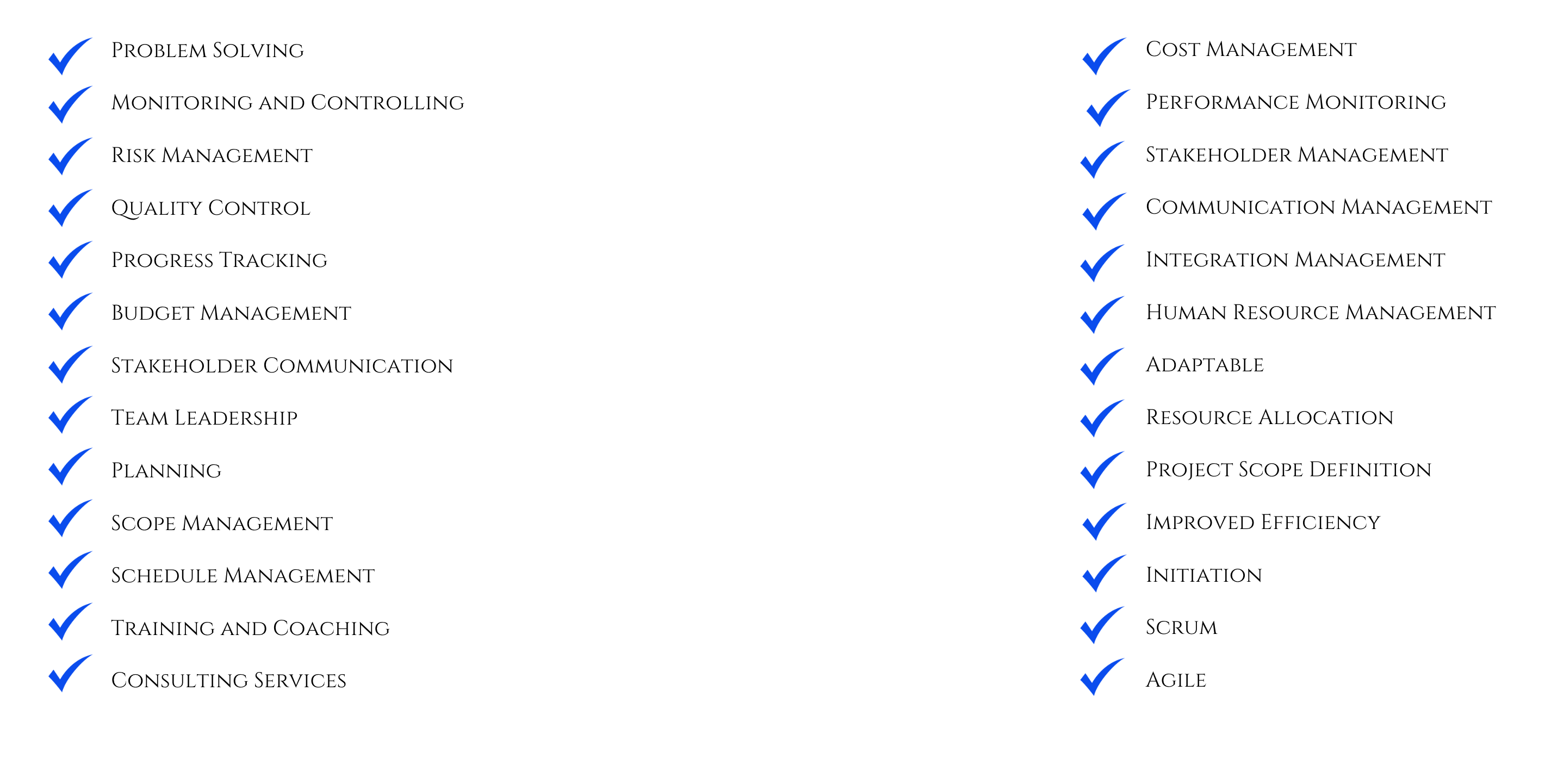Screen dimensions: 1551x784
Task: Select the checkmark next to Initiation
Action: (x=1102, y=573)
